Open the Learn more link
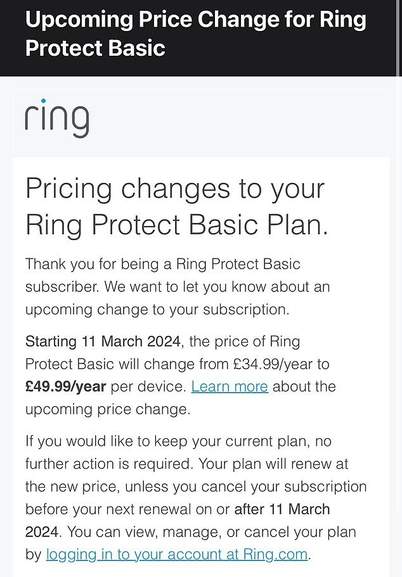Screen dimensions: 402x577 pyautogui.click(x=229, y=386)
